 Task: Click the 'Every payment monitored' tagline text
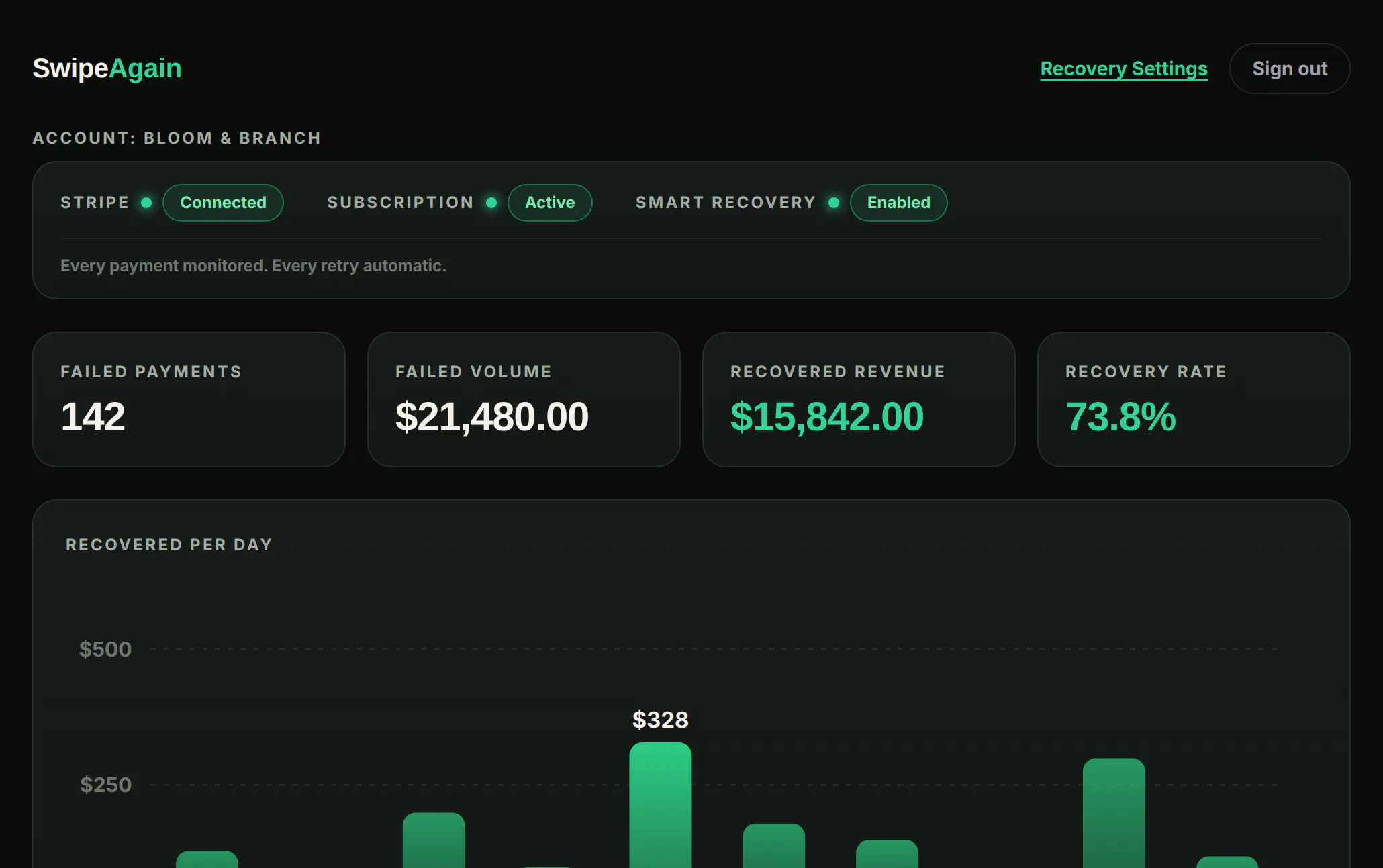pos(253,266)
